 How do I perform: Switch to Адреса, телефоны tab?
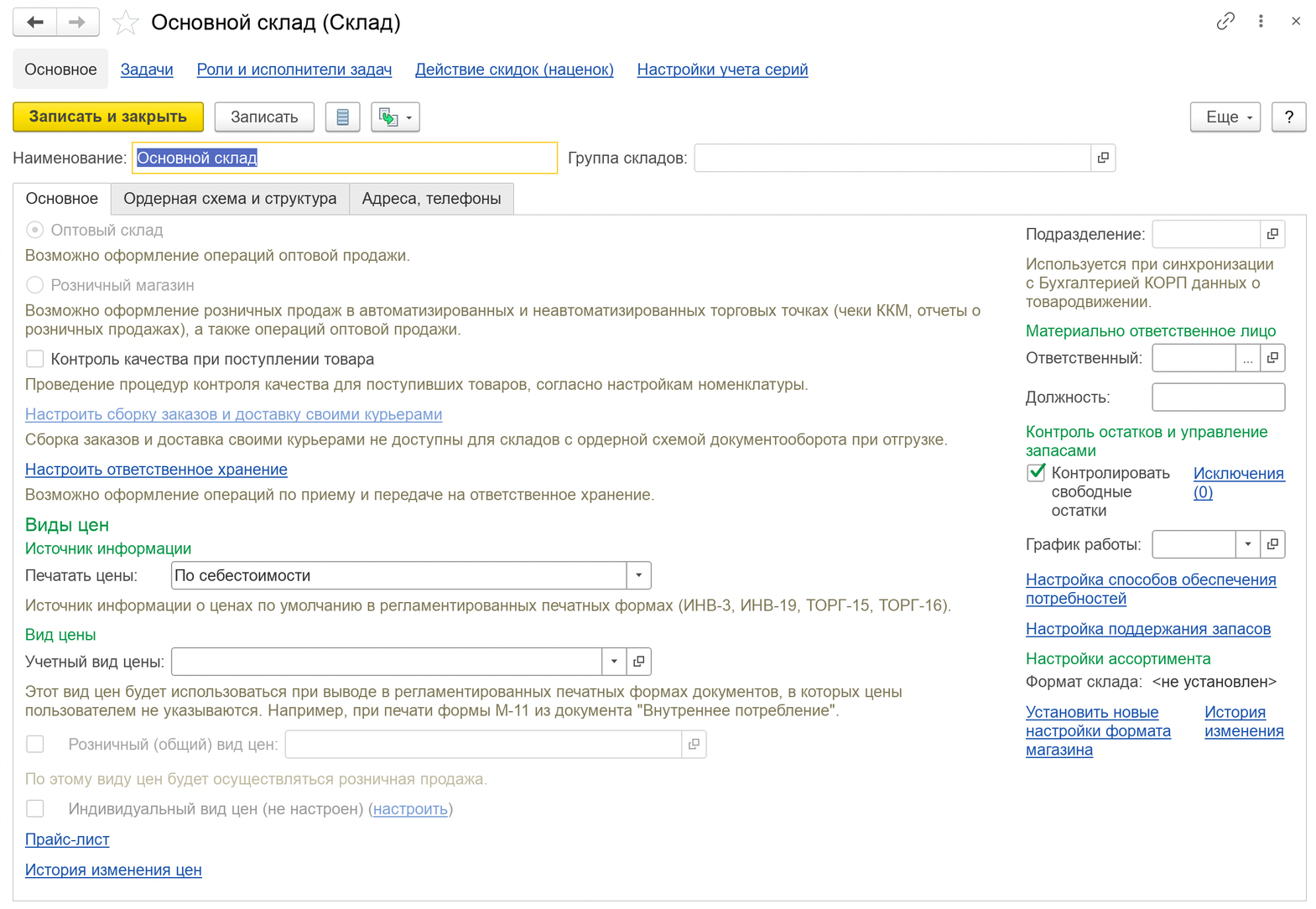431,199
